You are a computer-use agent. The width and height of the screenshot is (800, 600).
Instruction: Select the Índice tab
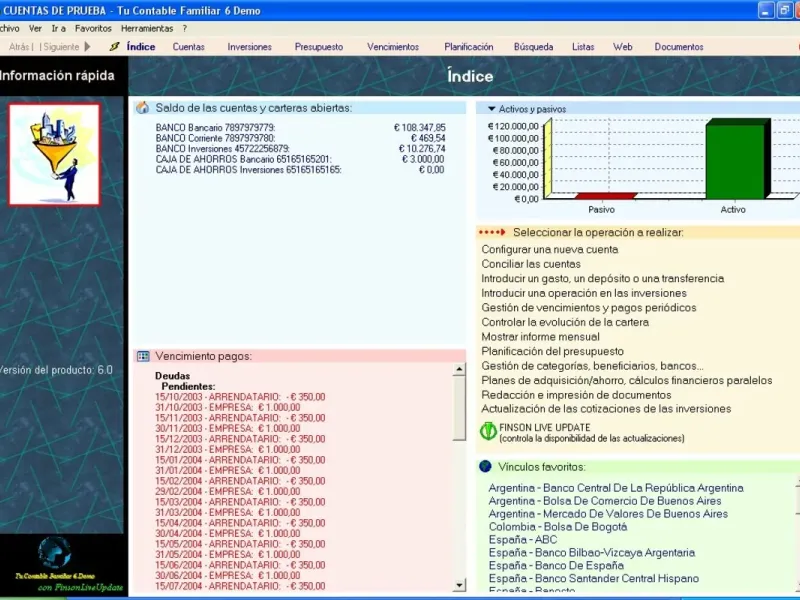coord(141,47)
